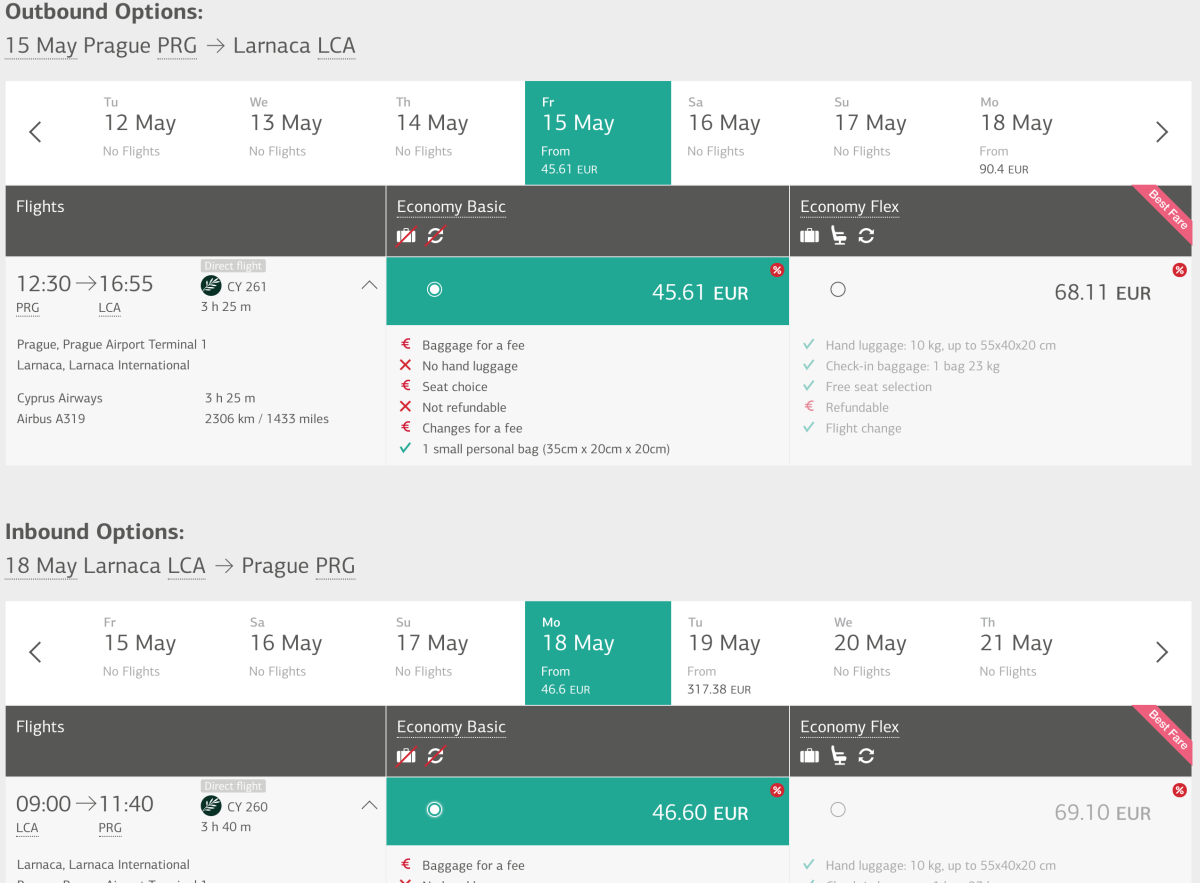The height and width of the screenshot is (883, 1200).
Task: Click outbound Economy Flex flight change icon
Action: point(866,236)
